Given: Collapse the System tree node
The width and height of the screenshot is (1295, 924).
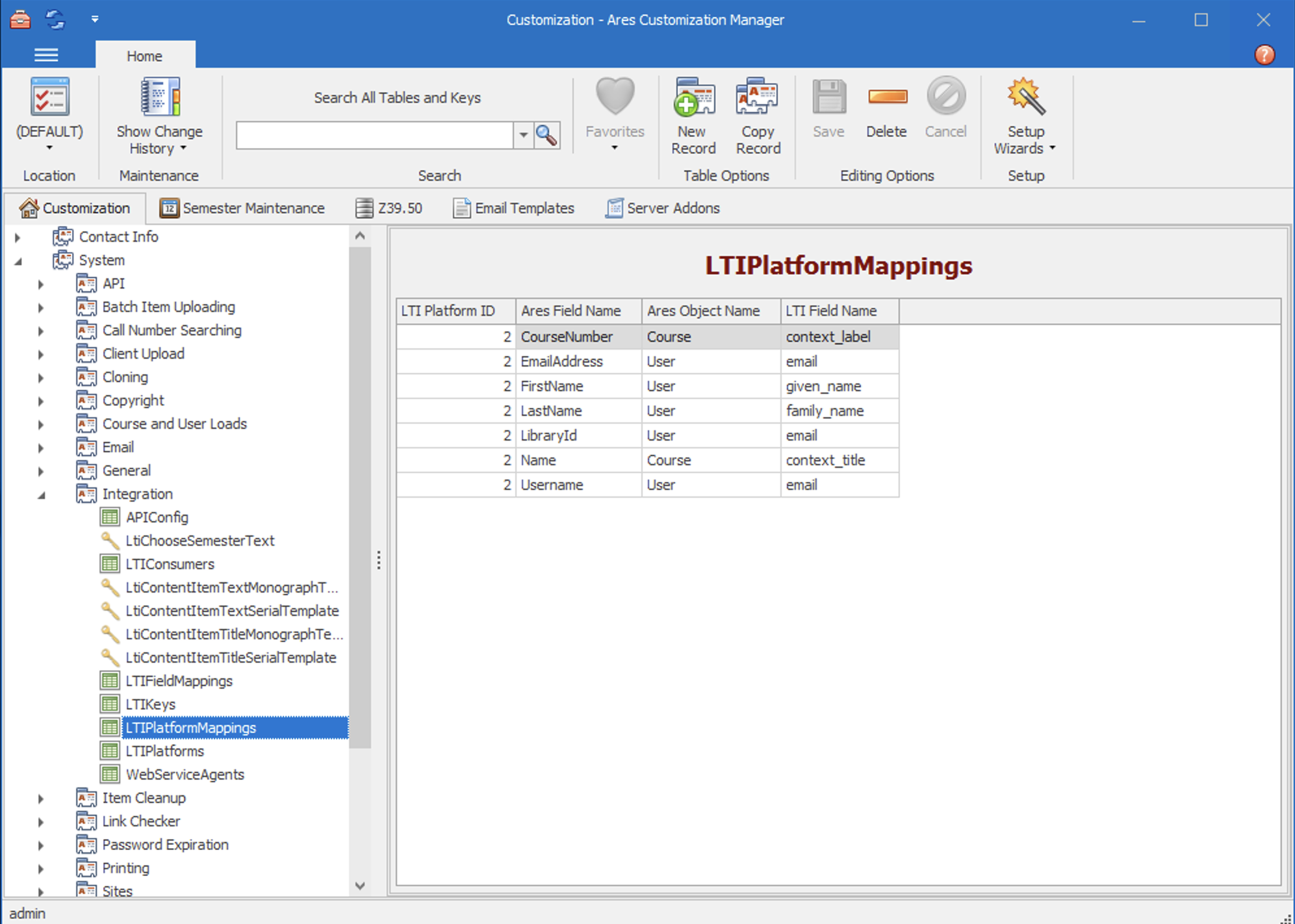Looking at the screenshot, I should (17, 260).
